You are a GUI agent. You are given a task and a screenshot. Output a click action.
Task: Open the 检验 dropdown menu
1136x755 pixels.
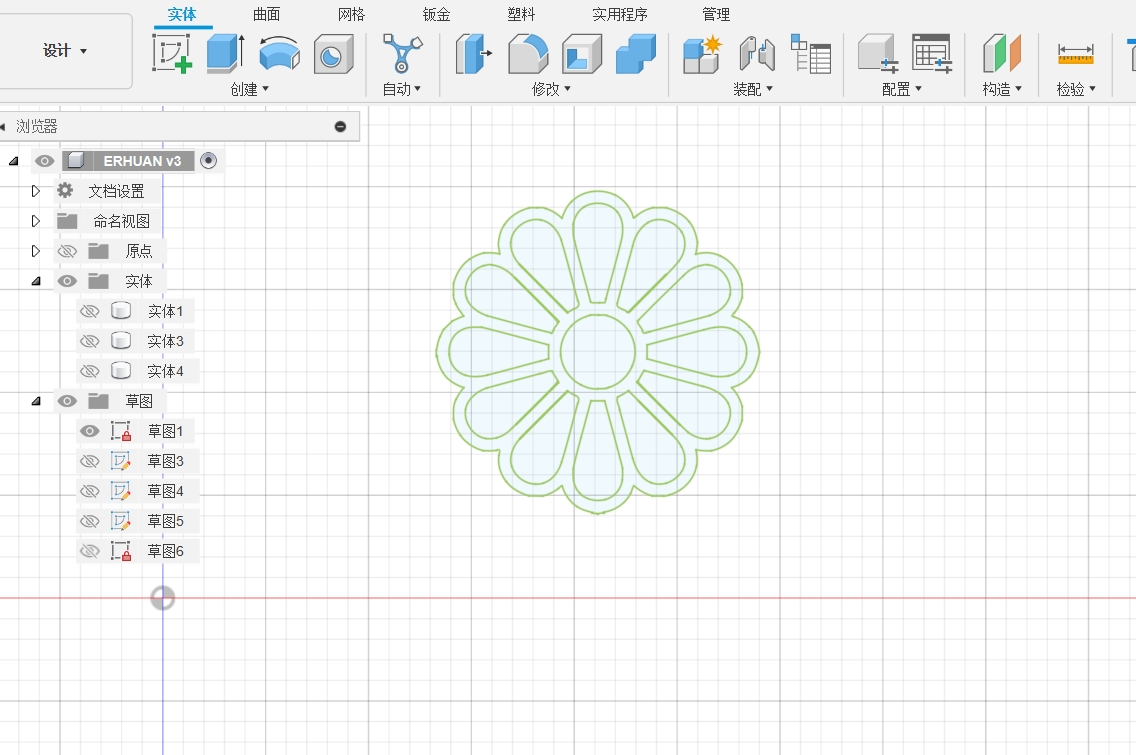1076,89
